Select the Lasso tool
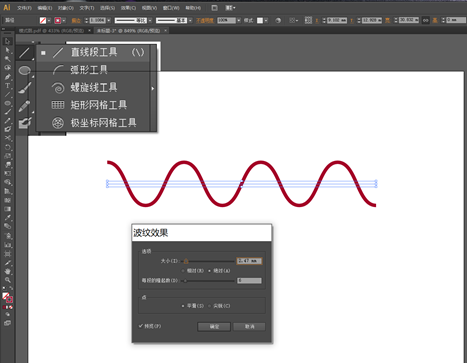Image resolution: width=467 pixels, height=363 pixels. coord(7,68)
